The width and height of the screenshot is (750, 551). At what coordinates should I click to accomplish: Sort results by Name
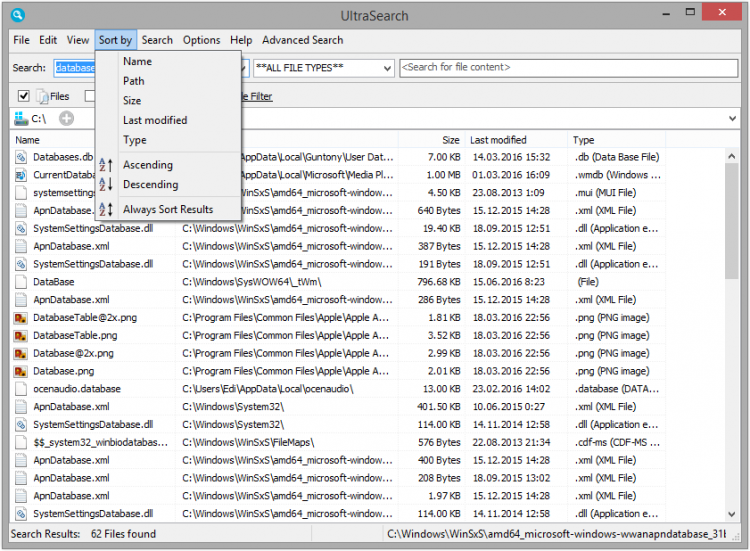tap(168, 61)
